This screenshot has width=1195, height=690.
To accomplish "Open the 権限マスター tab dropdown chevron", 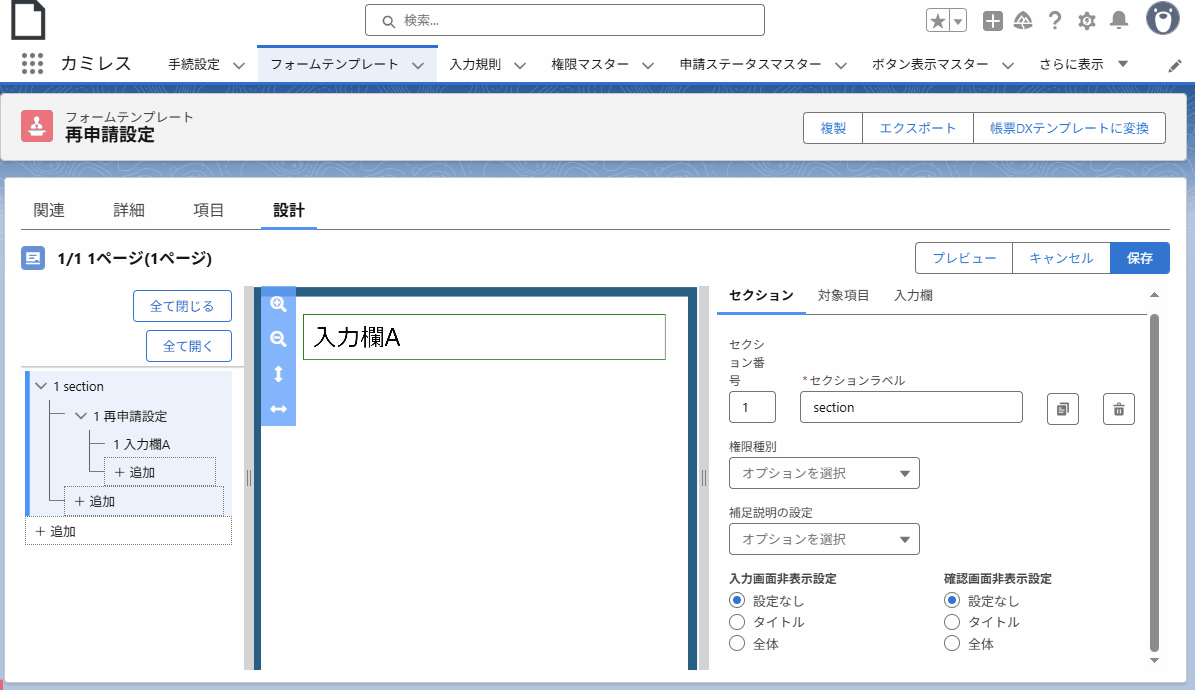I will point(648,66).
